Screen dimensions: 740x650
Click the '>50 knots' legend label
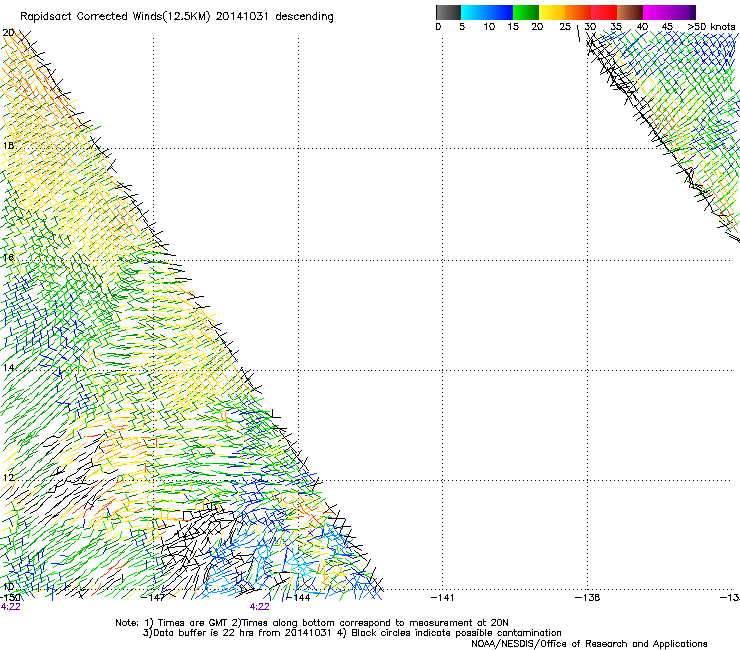(711, 27)
